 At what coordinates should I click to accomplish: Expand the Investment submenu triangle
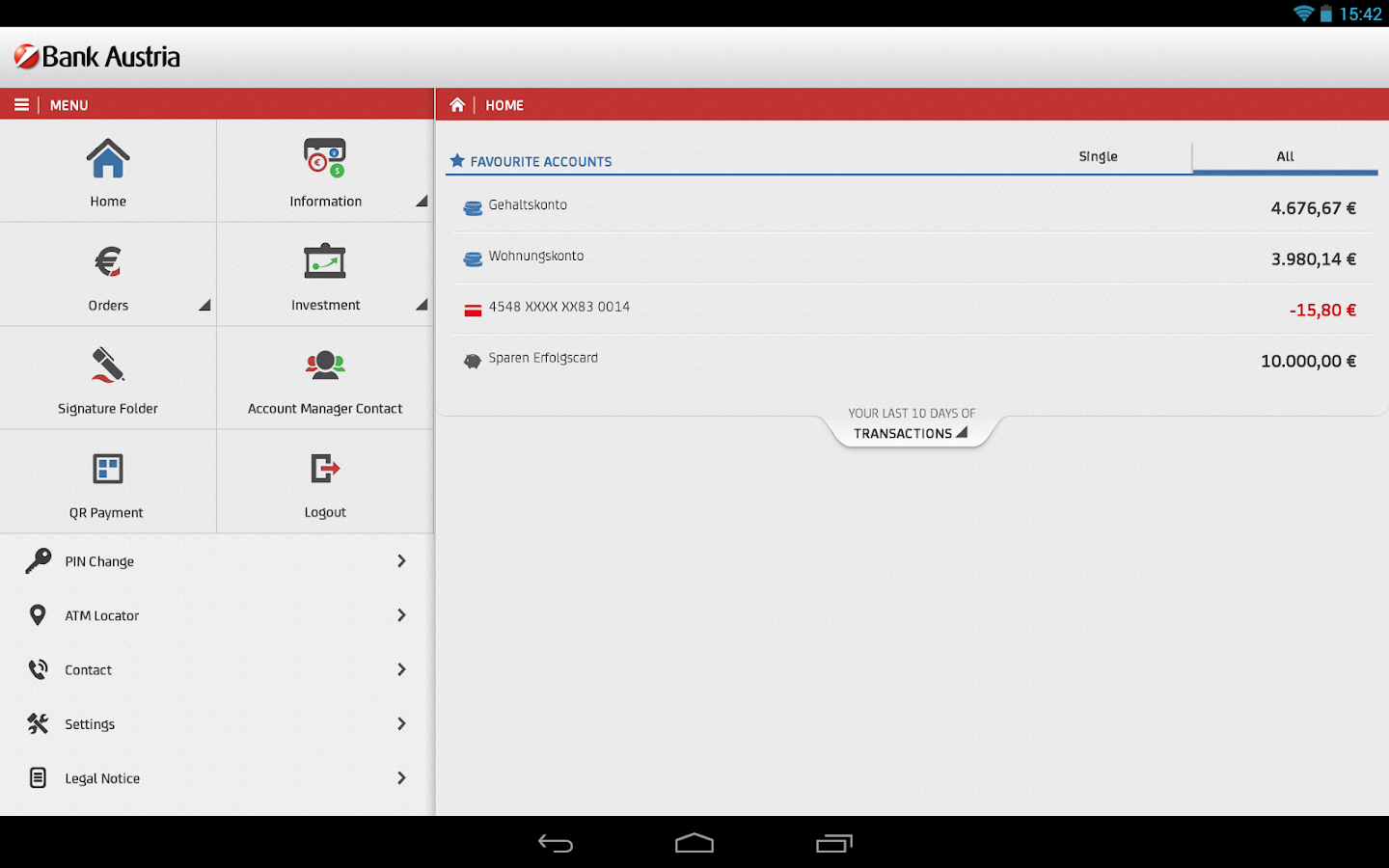pos(422,305)
